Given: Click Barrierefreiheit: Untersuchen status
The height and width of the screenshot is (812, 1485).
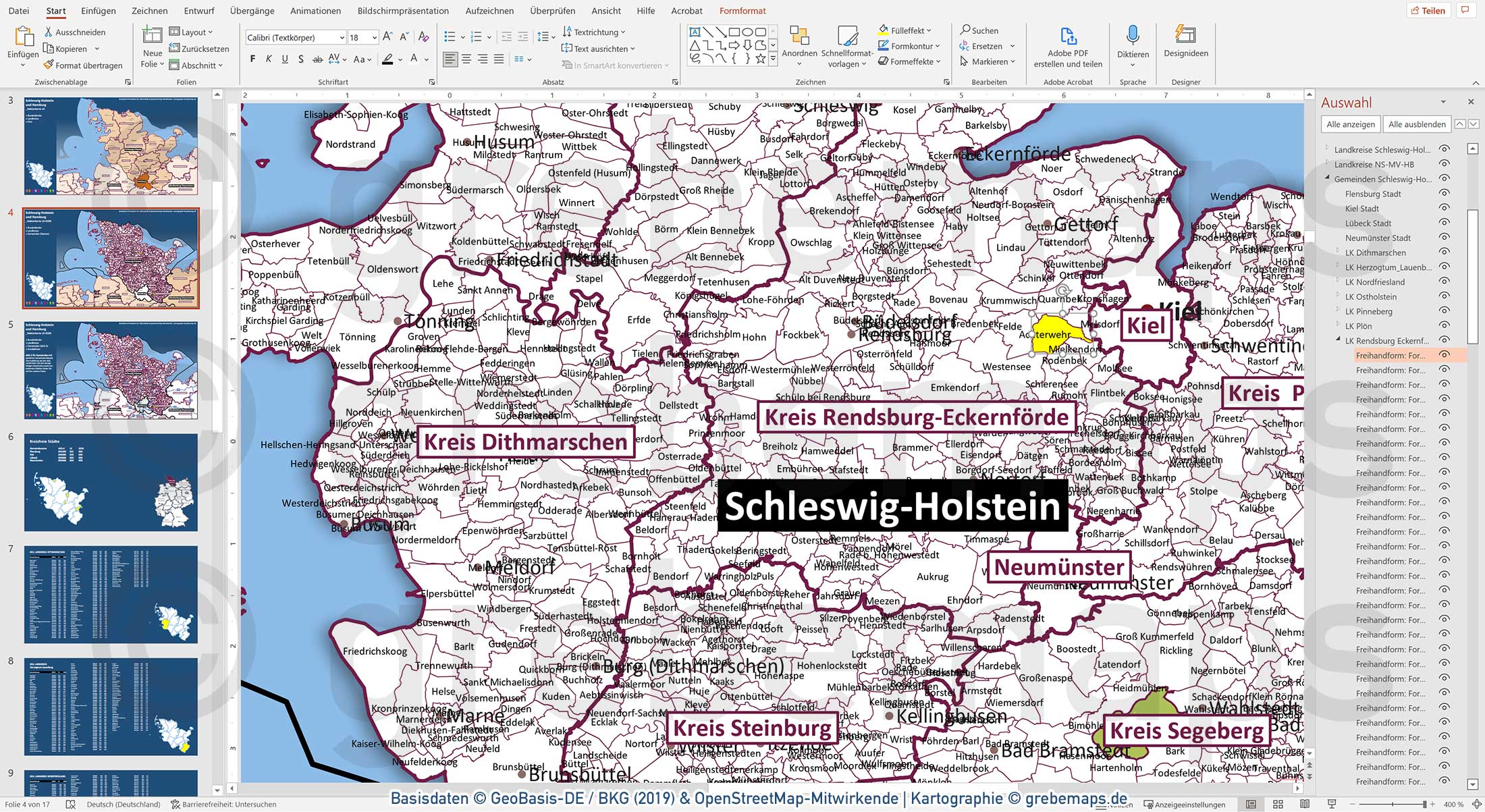Looking at the screenshot, I should click(223, 805).
